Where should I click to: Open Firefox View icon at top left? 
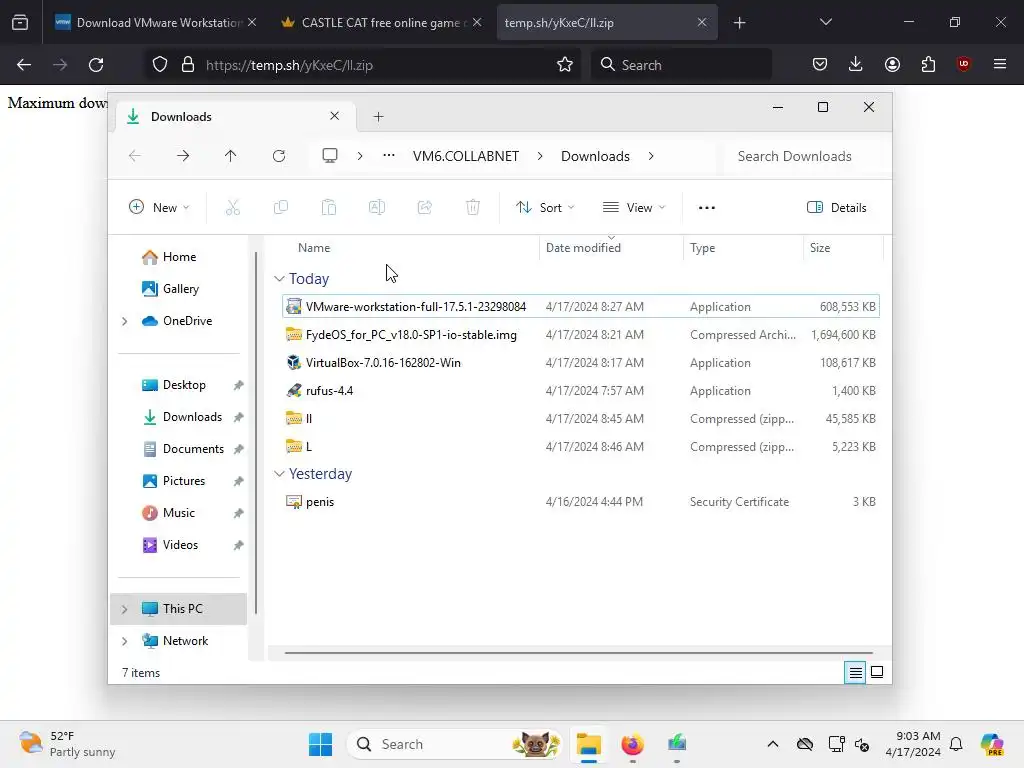[x=20, y=23]
